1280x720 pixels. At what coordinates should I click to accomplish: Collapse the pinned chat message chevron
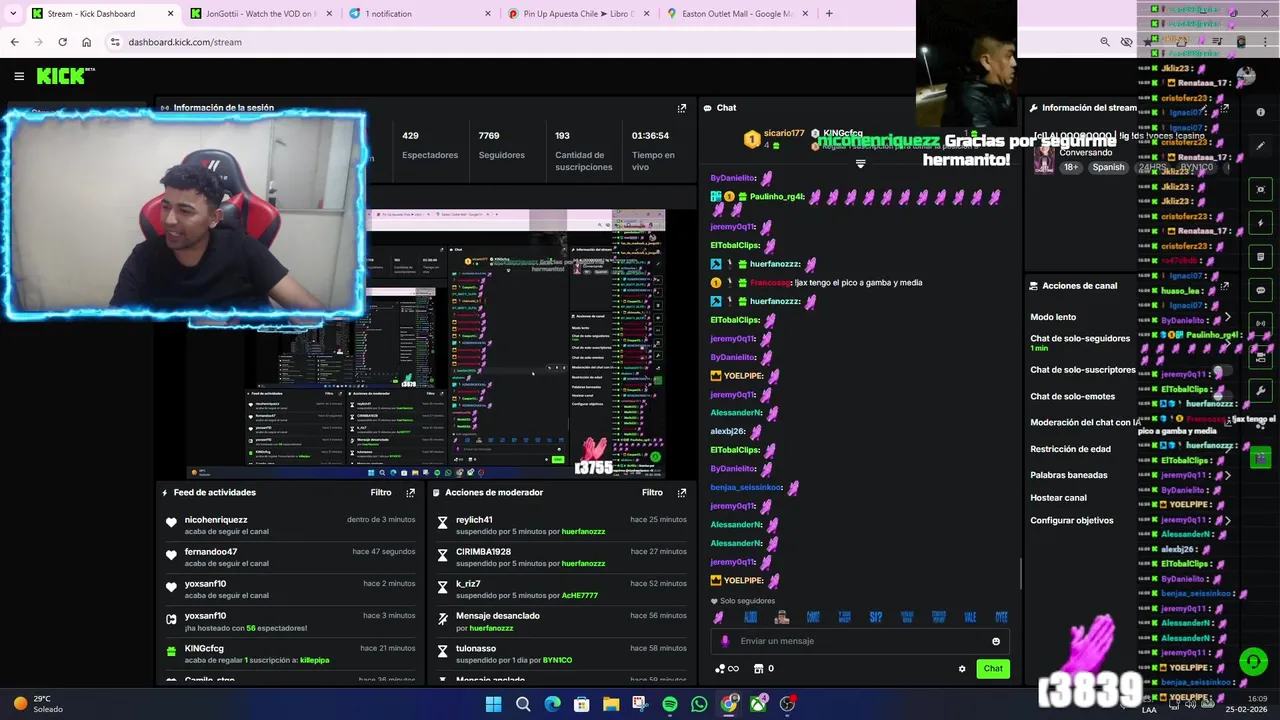click(x=860, y=164)
